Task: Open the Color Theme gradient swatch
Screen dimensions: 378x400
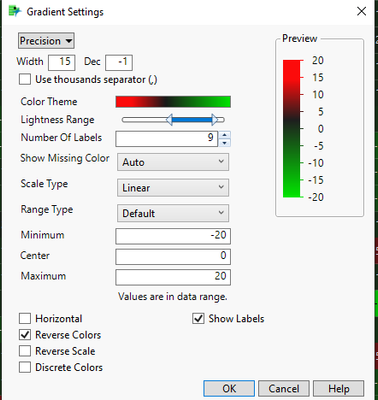Action: (x=173, y=102)
